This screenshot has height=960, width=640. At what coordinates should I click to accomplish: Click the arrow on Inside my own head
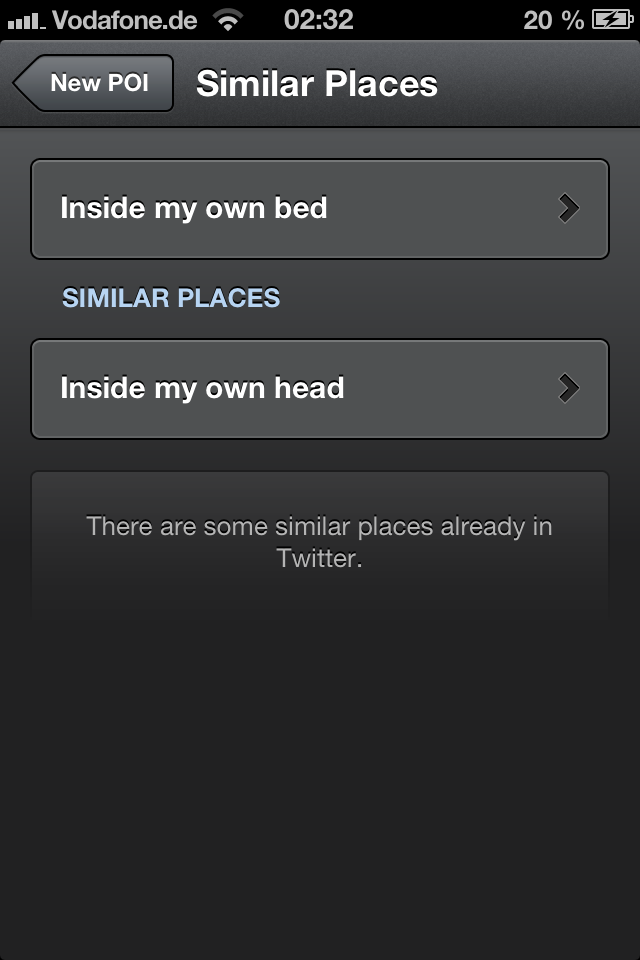(x=569, y=388)
